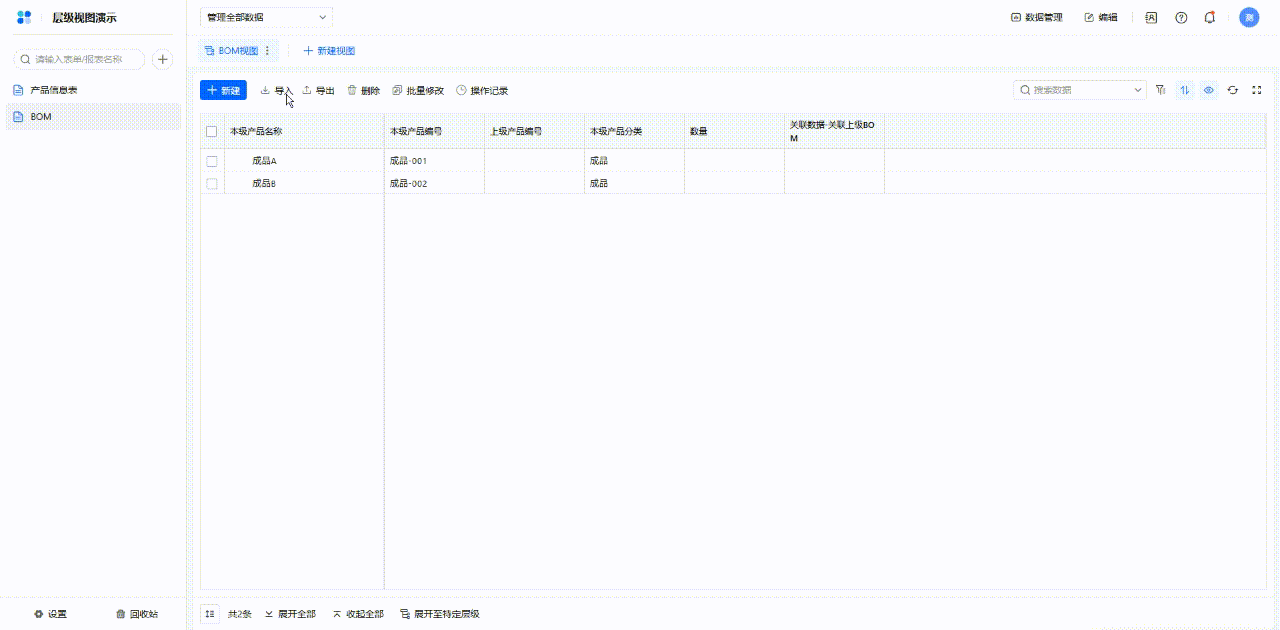Open the BOM视图 tab options menu
Viewport: 1280px width, 630px height.
point(267,50)
